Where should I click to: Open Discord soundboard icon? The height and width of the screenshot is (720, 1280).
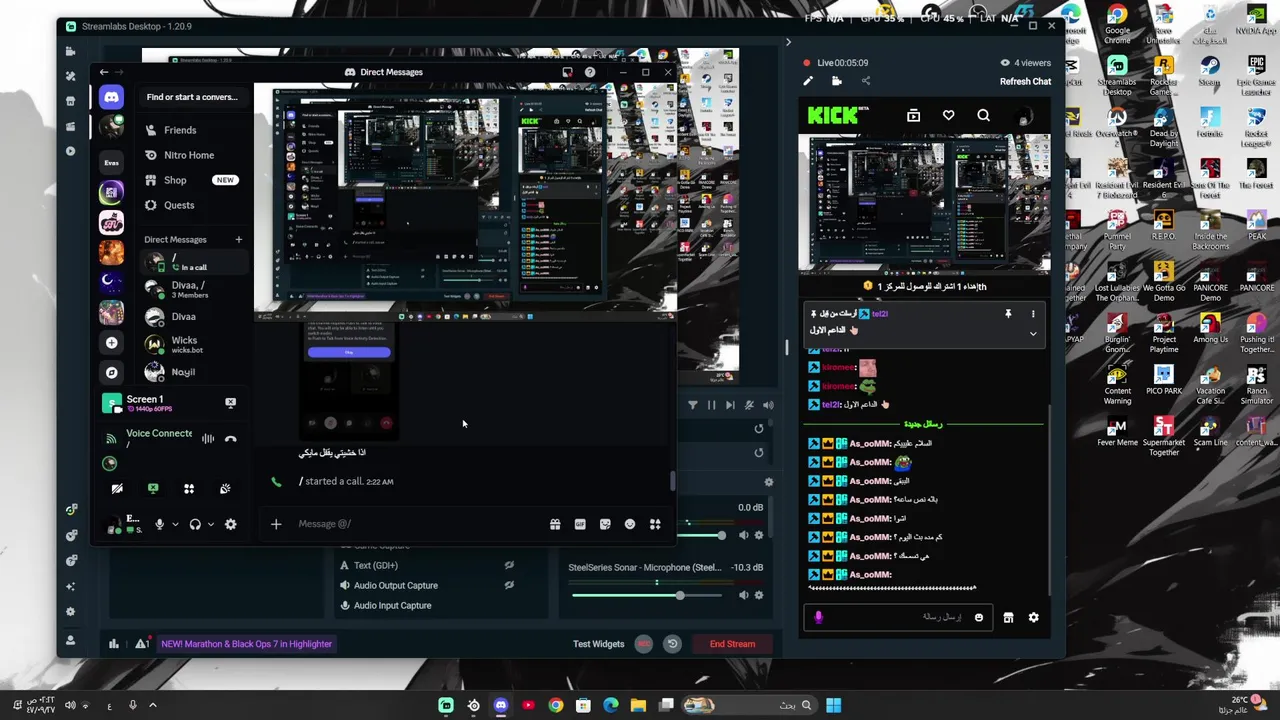click(225, 489)
